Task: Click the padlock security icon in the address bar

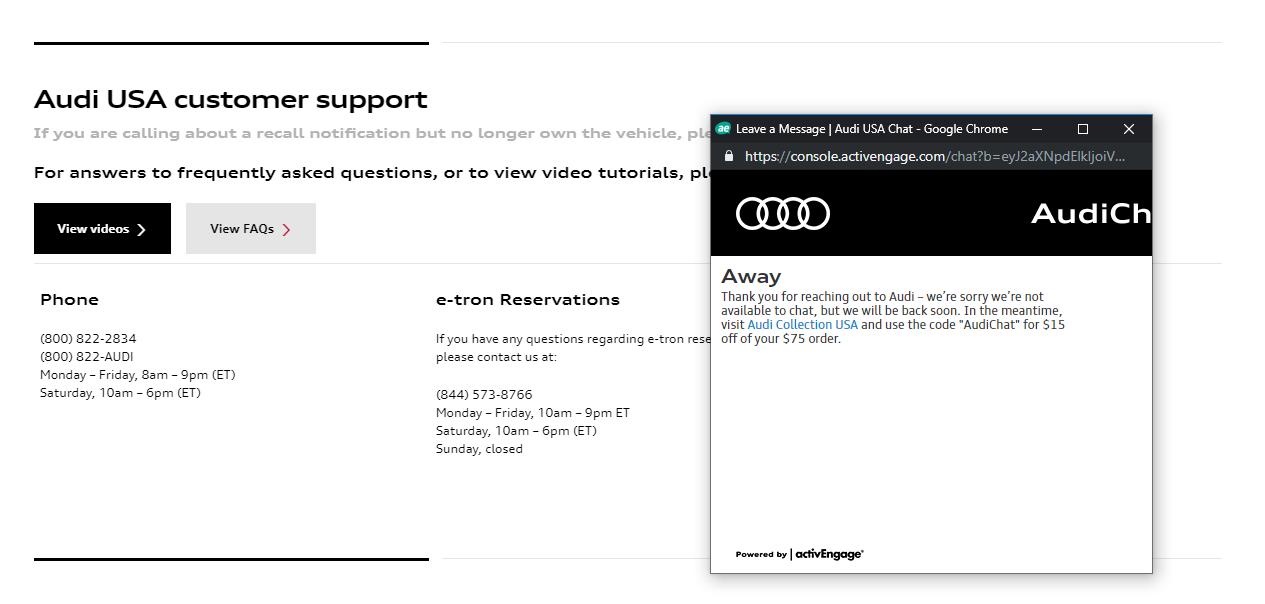Action: point(728,156)
